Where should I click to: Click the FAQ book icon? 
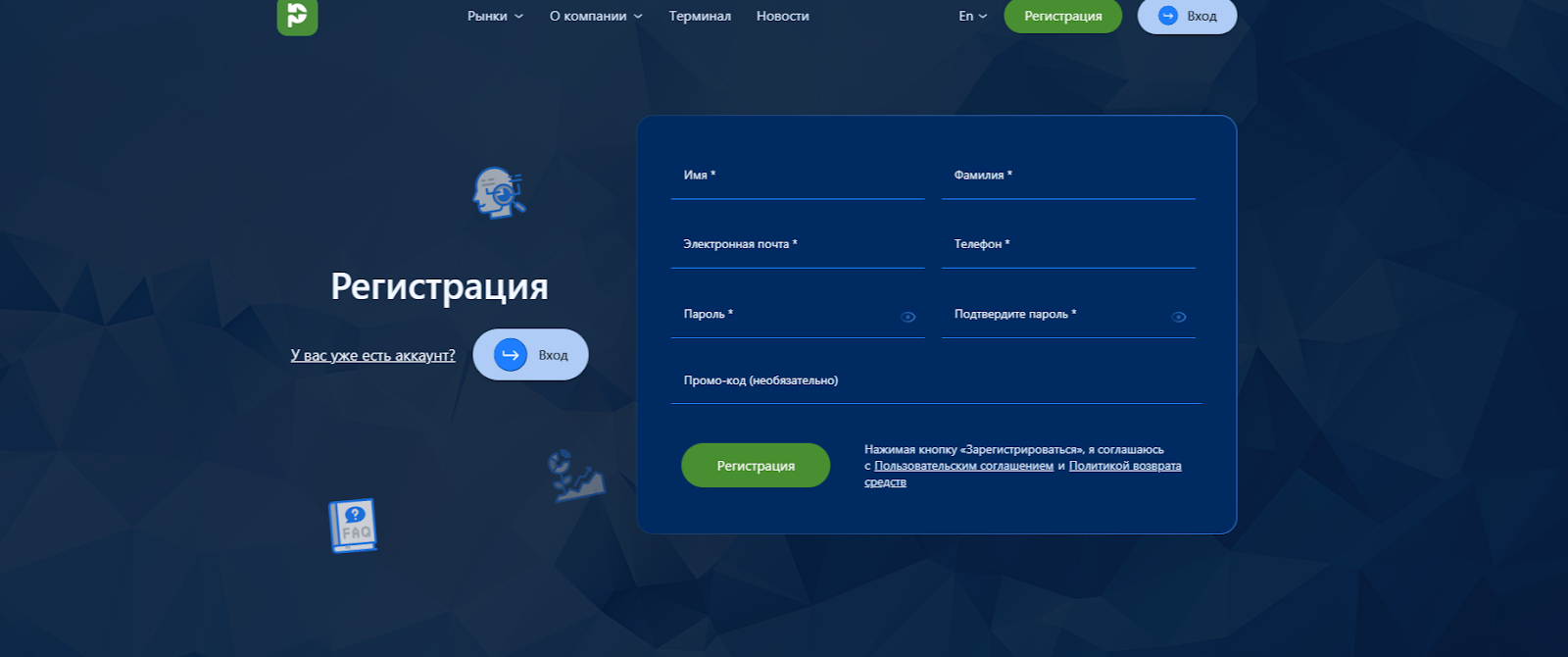coord(353,526)
